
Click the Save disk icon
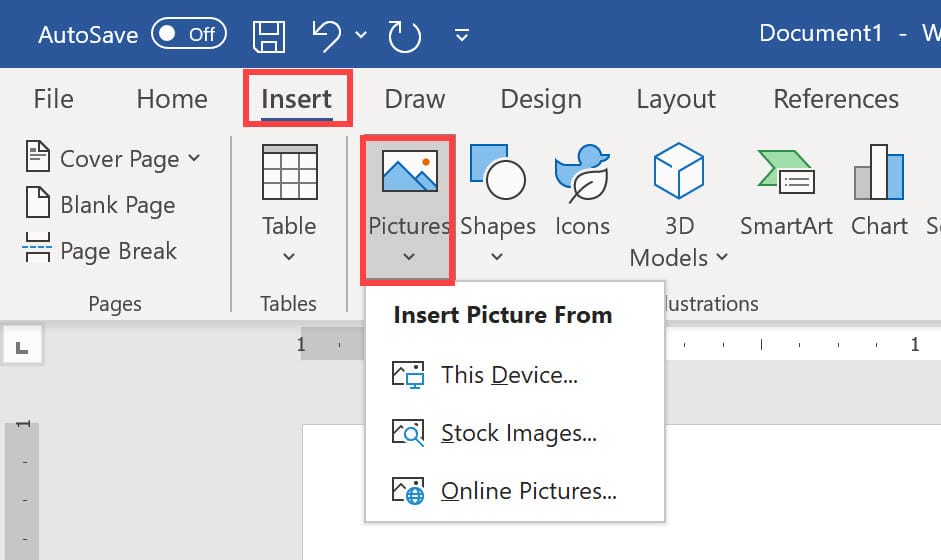pos(269,35)
